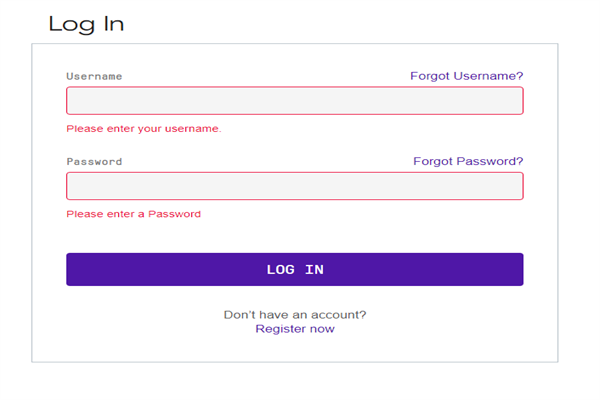Click the Username input field
Image resolution: width=600 pixels, height=400 pixels.
click(x=294, y=101)
